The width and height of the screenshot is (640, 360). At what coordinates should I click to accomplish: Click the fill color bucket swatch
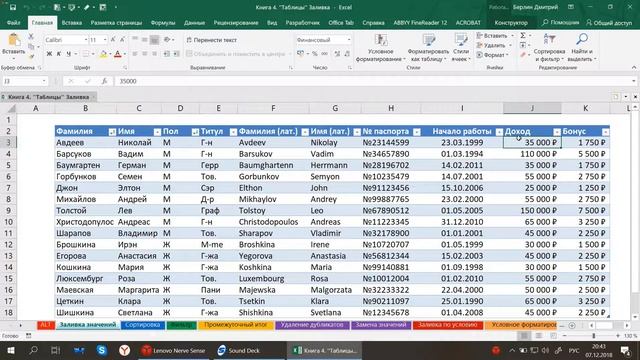click(103, 54)
